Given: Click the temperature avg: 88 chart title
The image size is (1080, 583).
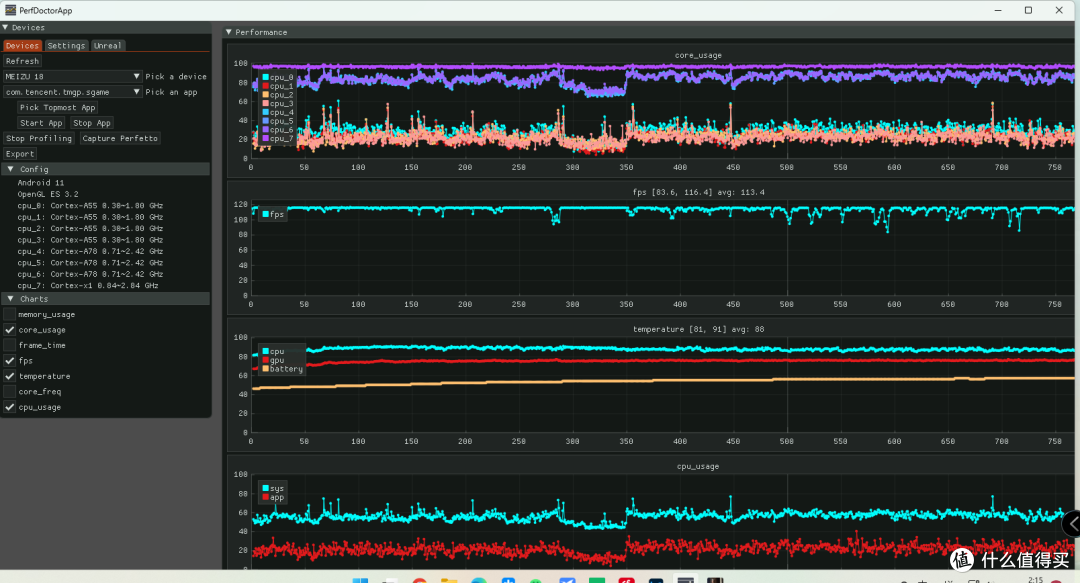Looking at the screenshot, I should point(698,329).
